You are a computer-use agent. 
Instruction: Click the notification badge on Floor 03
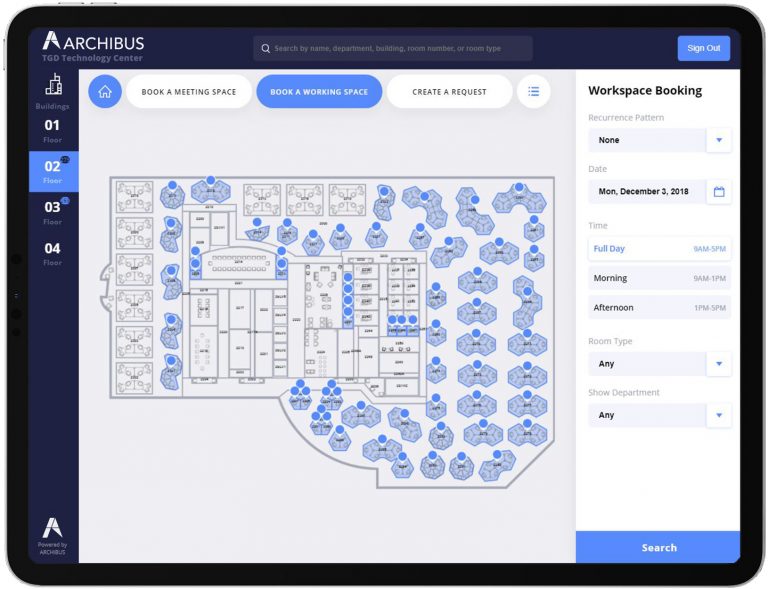(65, 201)
